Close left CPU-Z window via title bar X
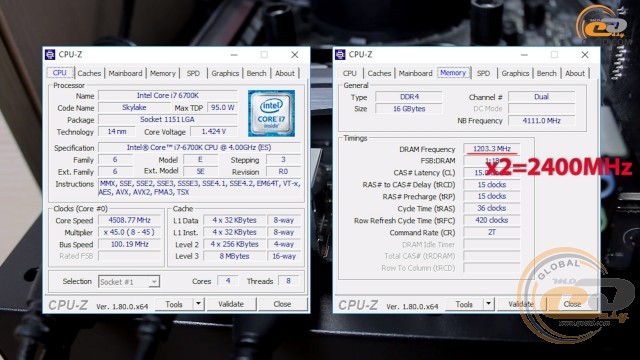This screenshot has width=640, height=360. (x=294, y=55)
